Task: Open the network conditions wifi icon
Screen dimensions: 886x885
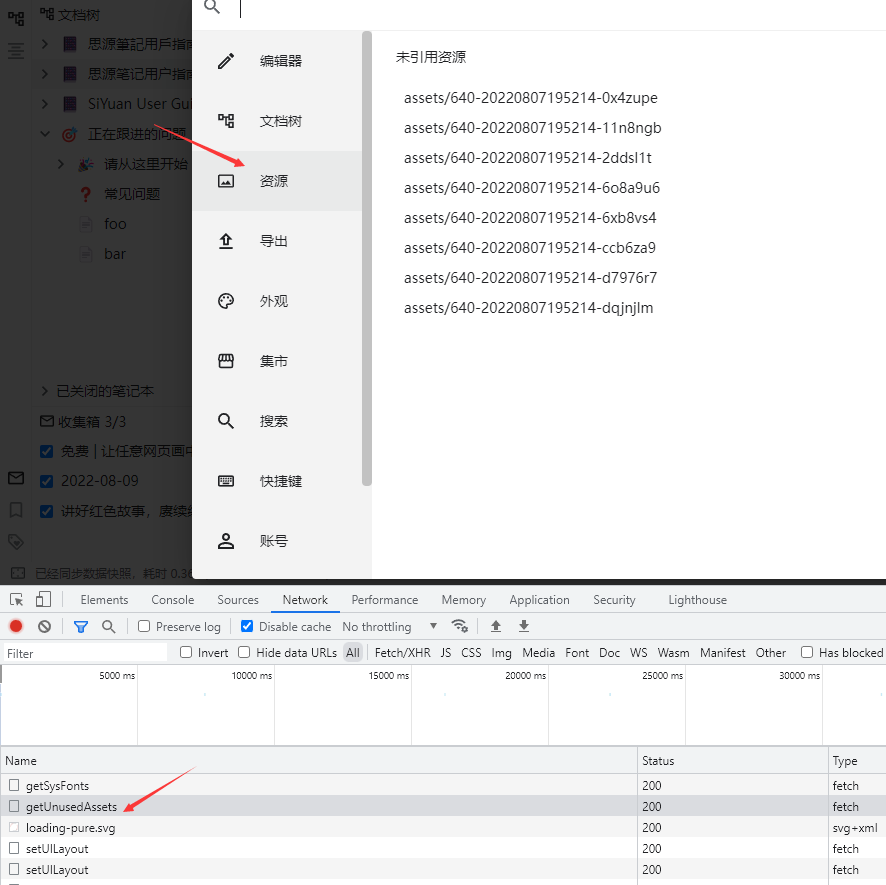Action: coord(459,626)
